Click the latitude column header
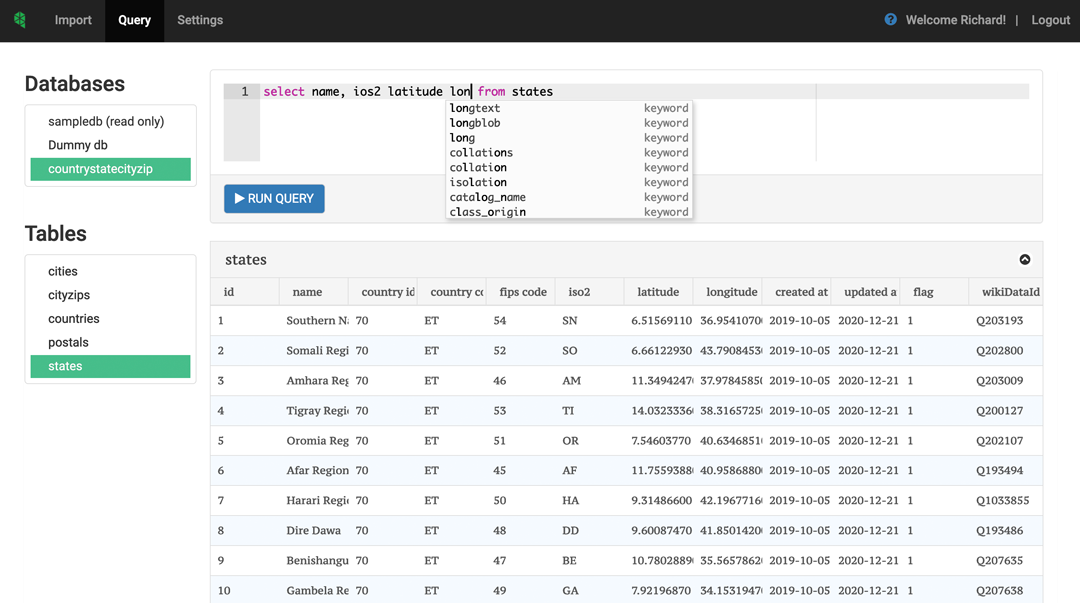1080x603 pixels. [658, 292]
